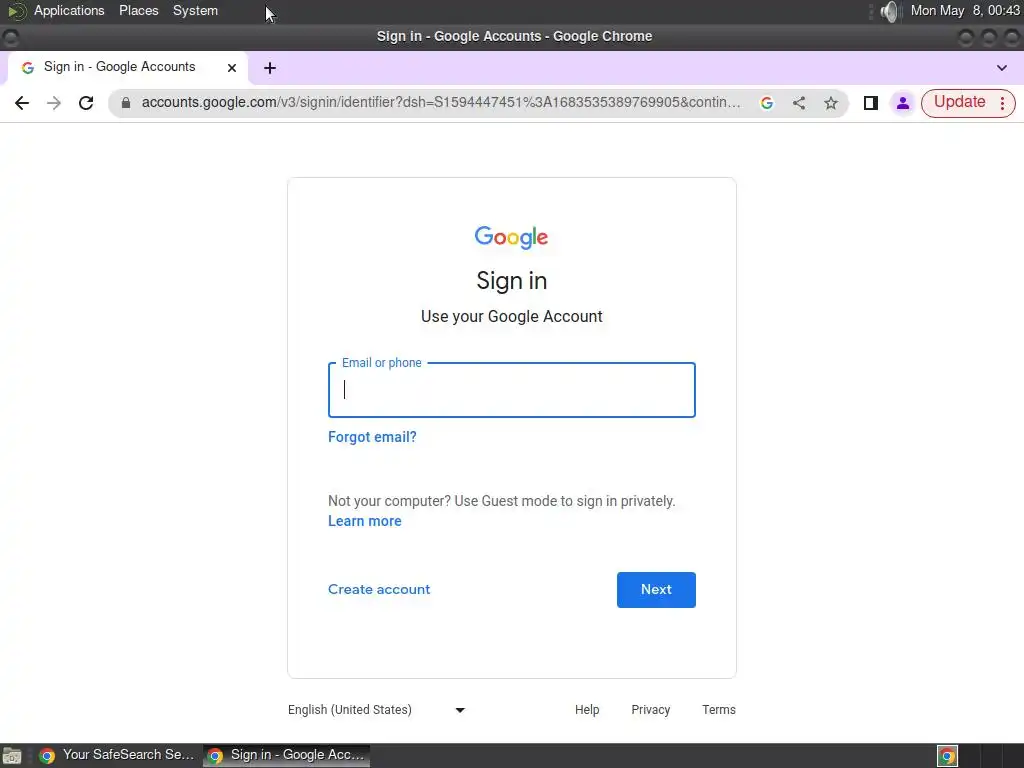The height and width of the screenshot is (768, 1024).
Task: Open the Learn more link
Action: (x=364, y=521)
